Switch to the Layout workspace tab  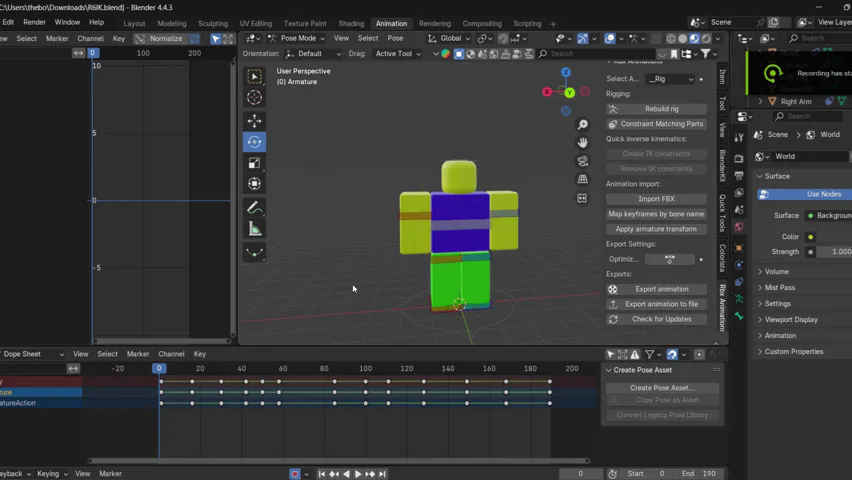click(x=134, y=23)
